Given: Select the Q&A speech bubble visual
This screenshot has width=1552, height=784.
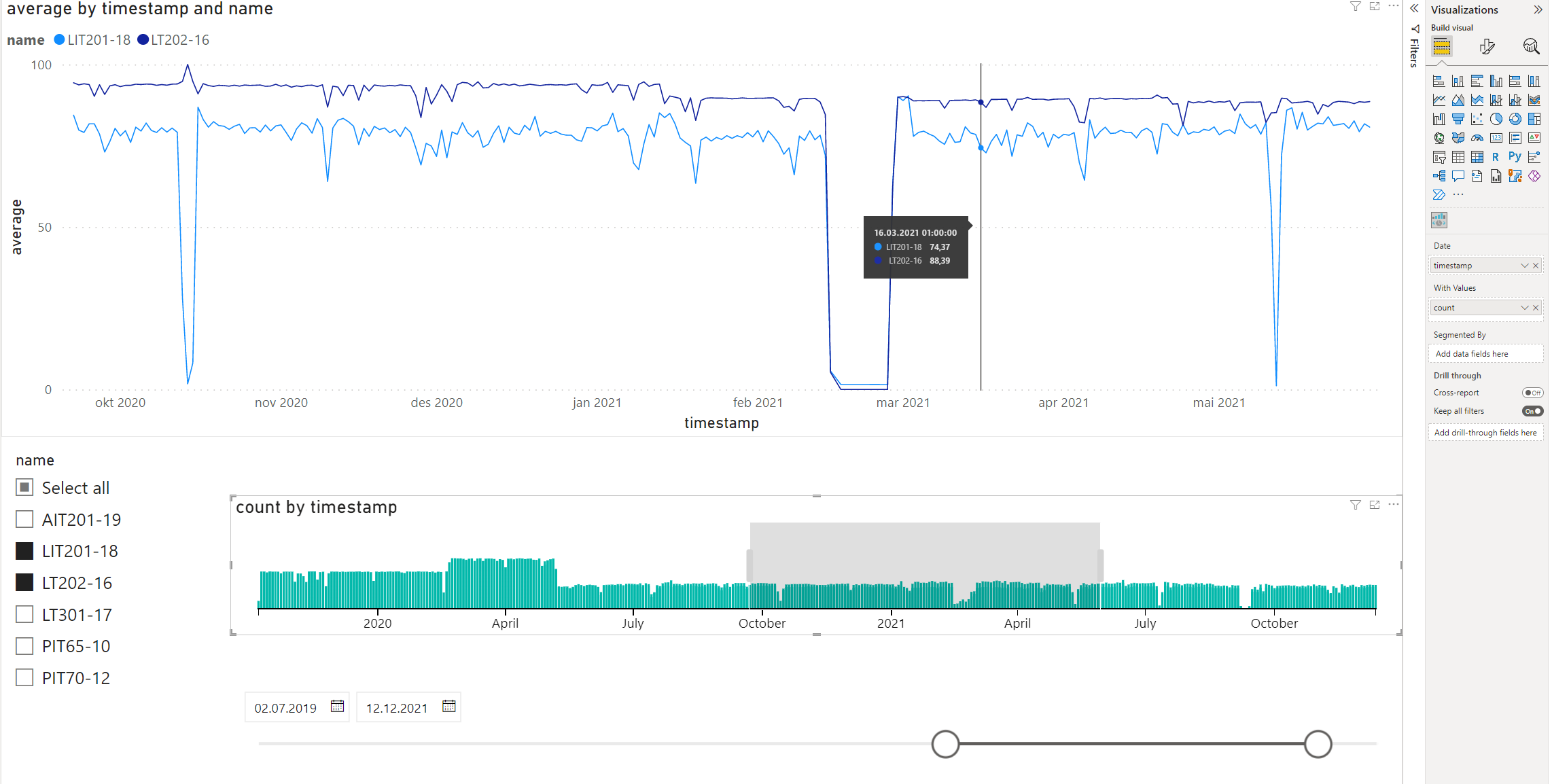Looking at the screenshot, I should point(1458,176).
